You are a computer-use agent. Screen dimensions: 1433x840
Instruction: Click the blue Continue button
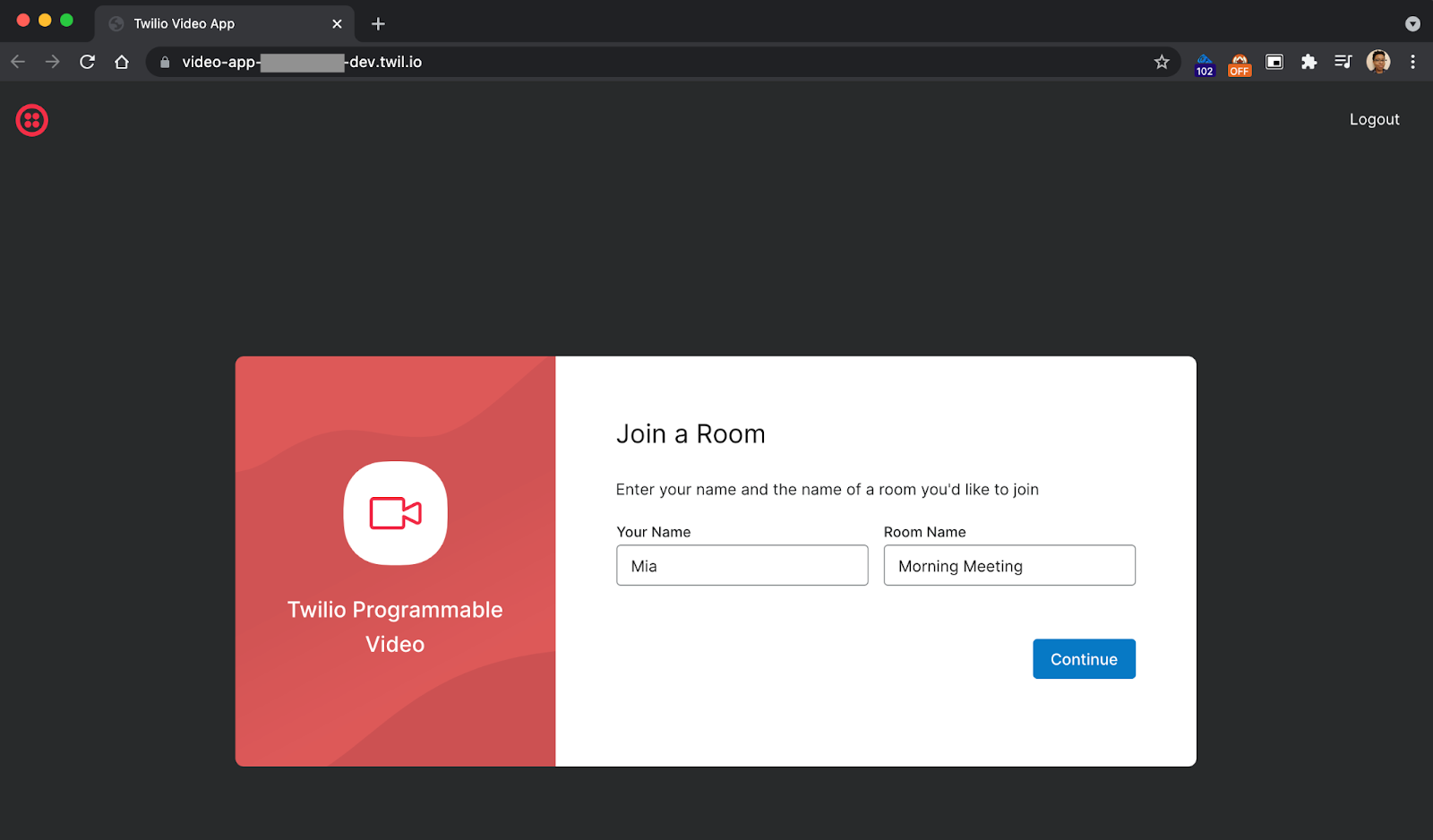click(1084, 659)
